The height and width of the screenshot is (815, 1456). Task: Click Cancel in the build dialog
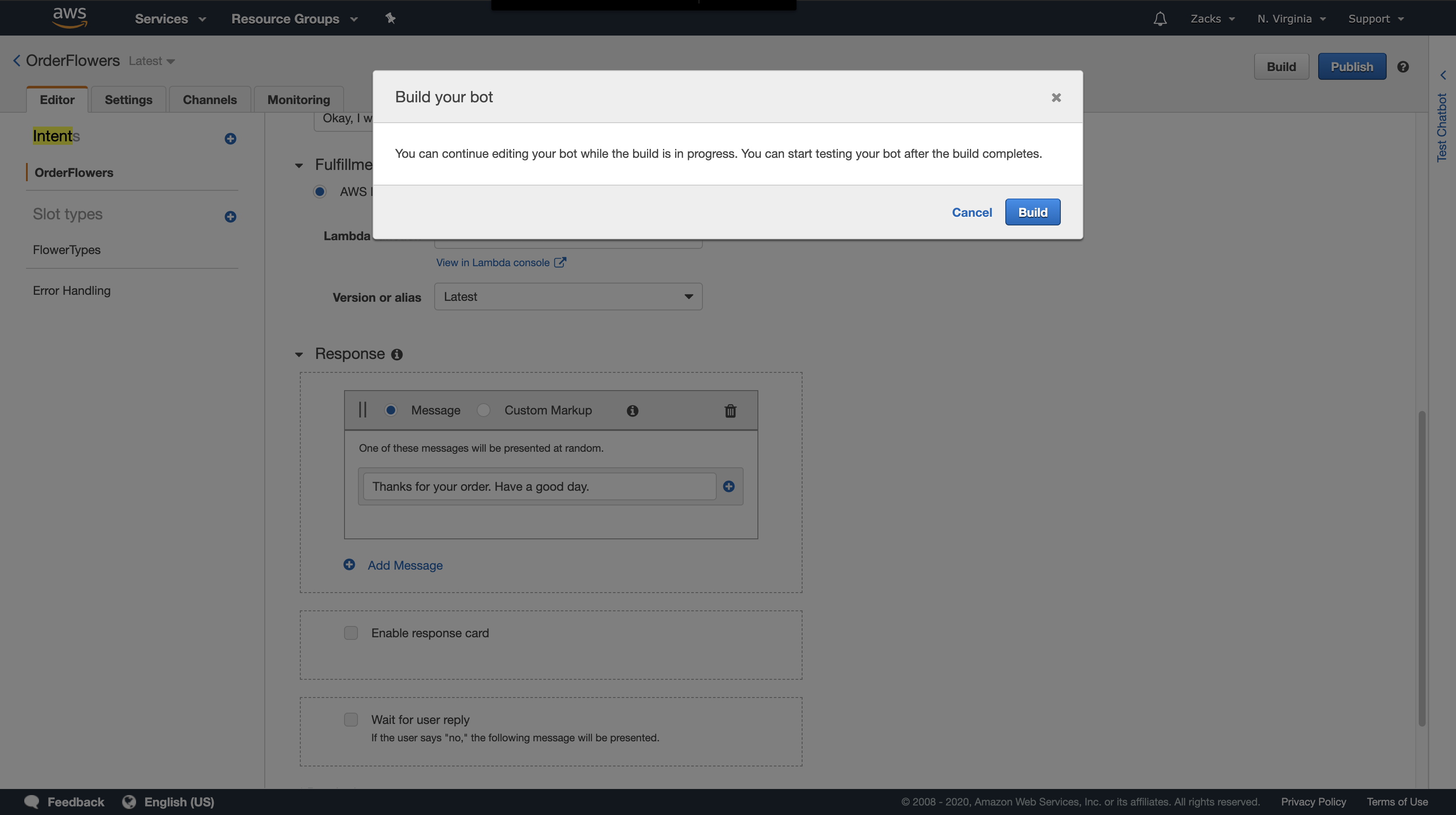(972, 212)
